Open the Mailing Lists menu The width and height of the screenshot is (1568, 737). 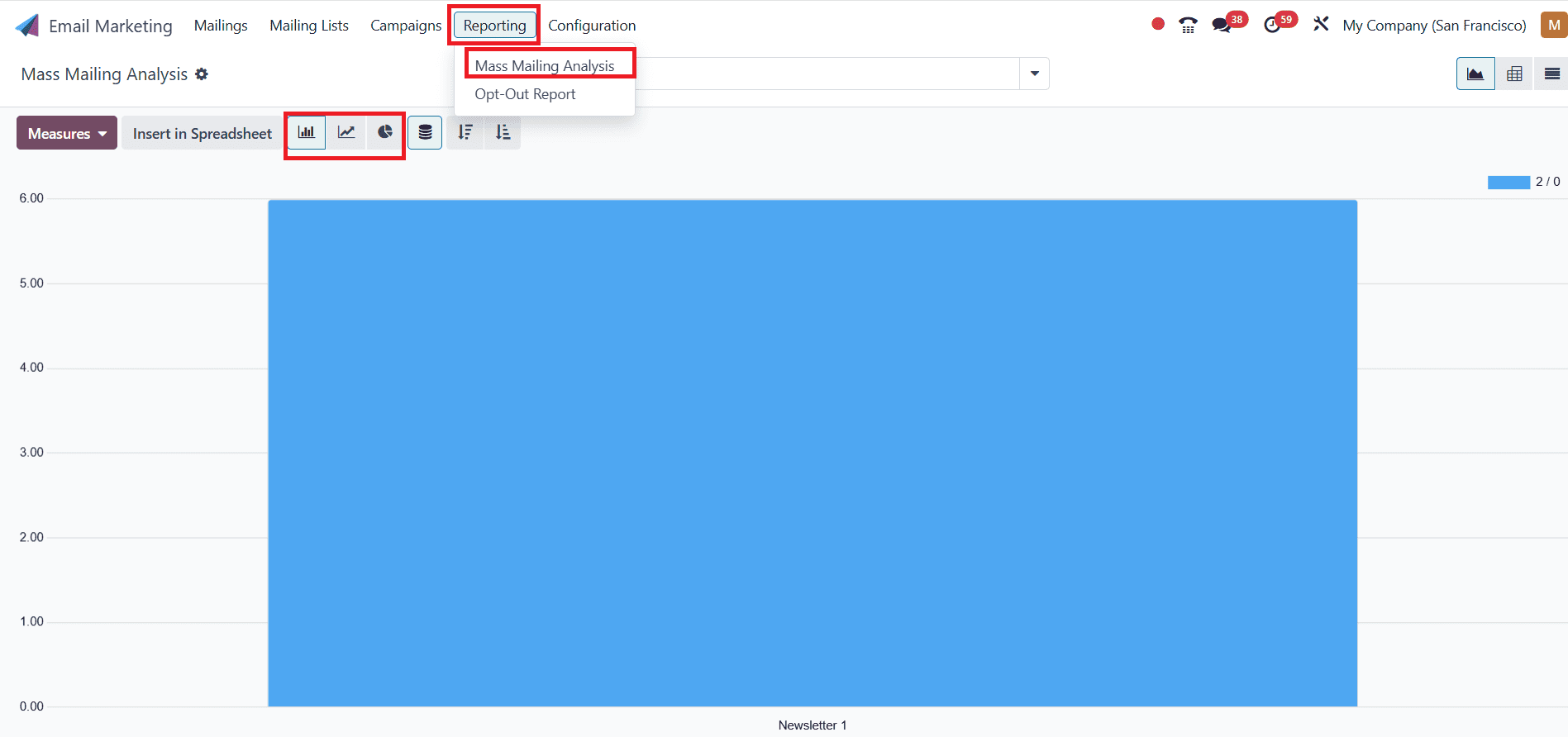pyautogui.click(x=309, y=26)
